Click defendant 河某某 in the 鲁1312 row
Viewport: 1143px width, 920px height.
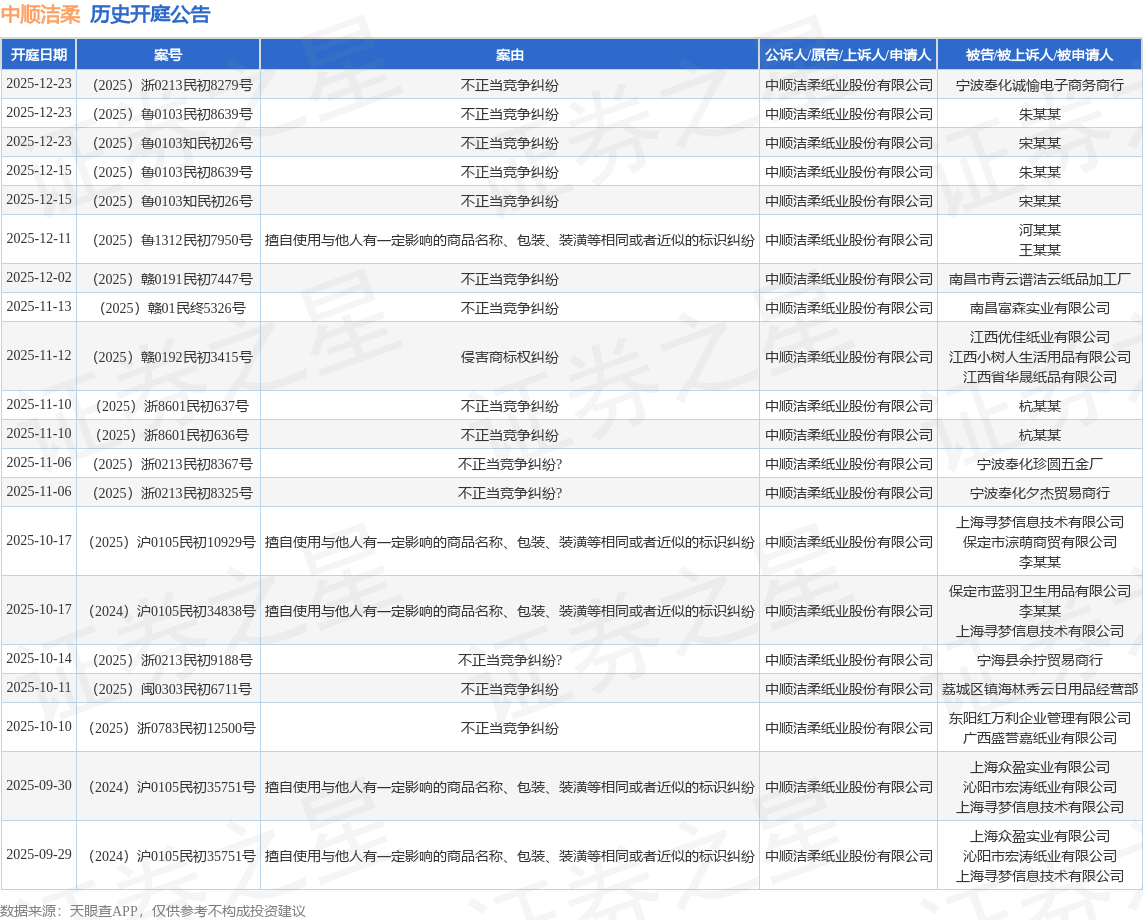[1039, 230]
